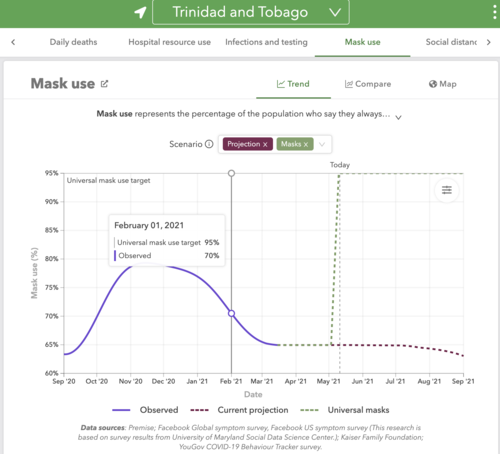Toggle Observed series in legend
Screen dimensions: 500x454
[145, 410]
